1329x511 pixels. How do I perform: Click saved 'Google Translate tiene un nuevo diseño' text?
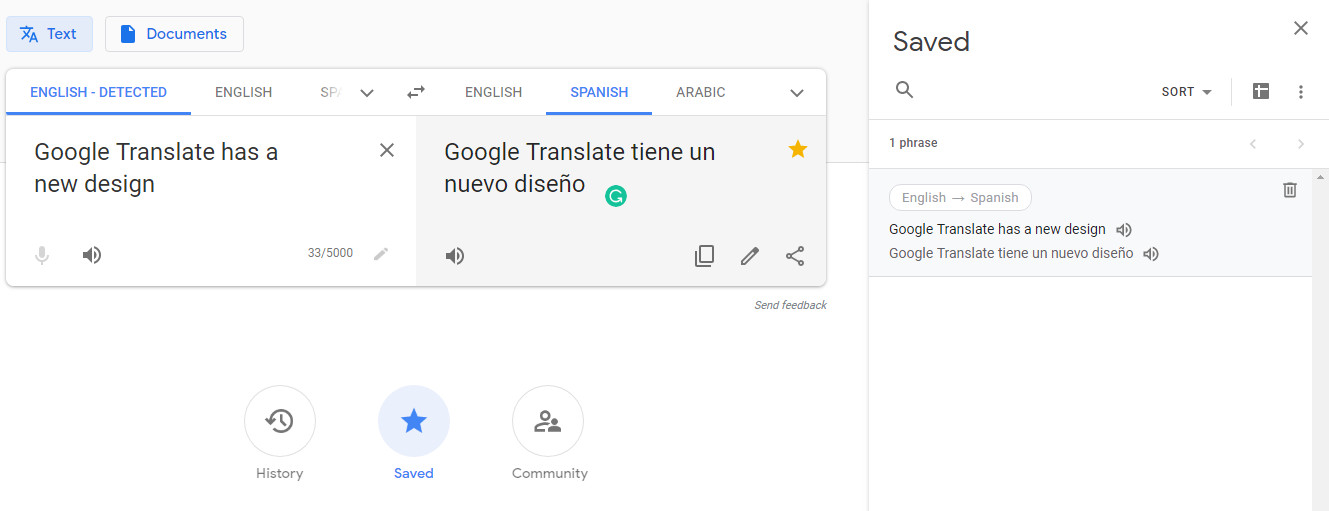(1011, 253)
